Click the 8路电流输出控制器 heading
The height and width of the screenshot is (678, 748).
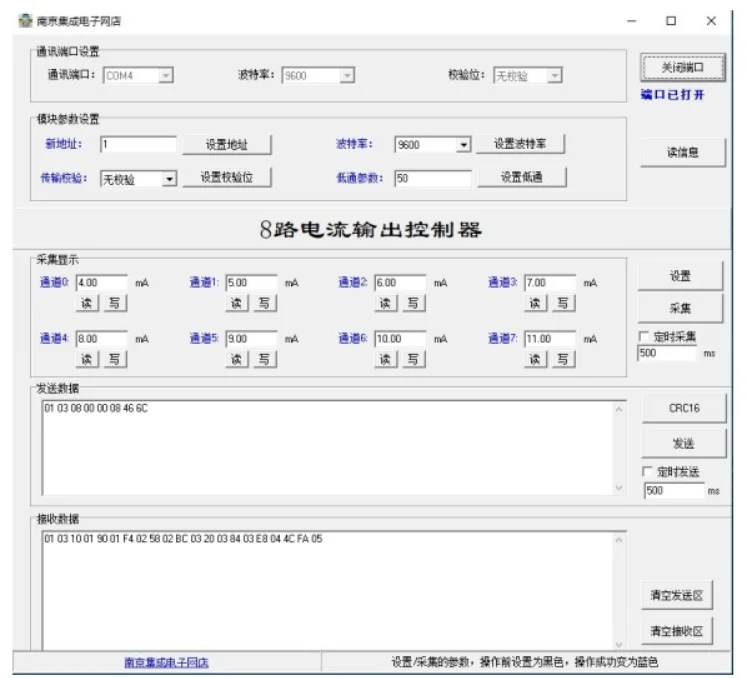pos(371,229)
